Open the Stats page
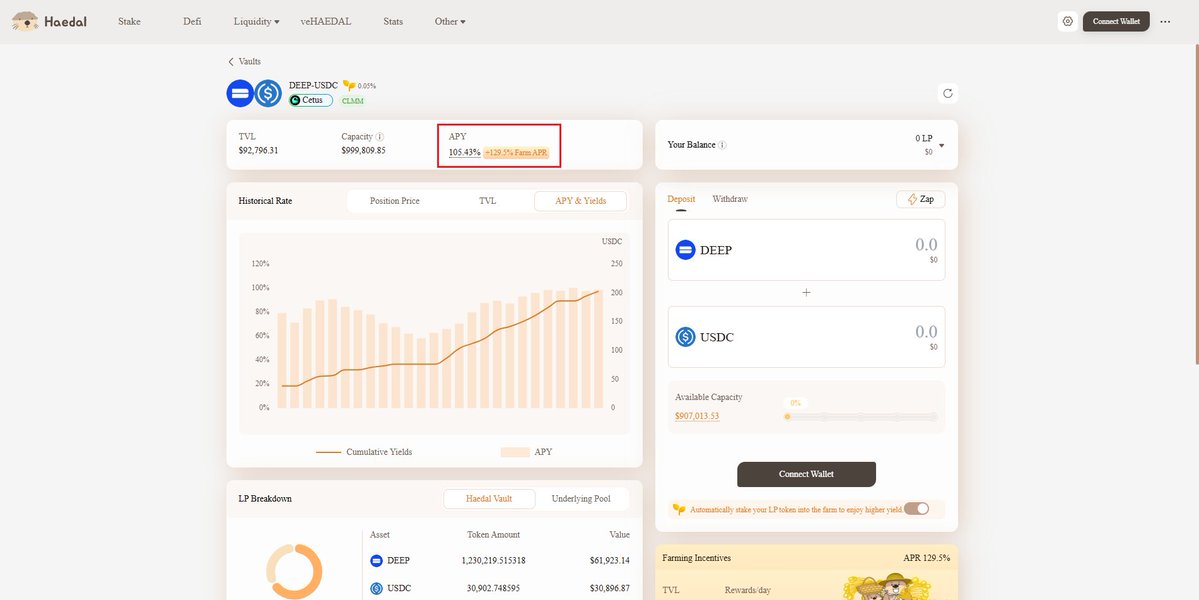 pos(393,21)
